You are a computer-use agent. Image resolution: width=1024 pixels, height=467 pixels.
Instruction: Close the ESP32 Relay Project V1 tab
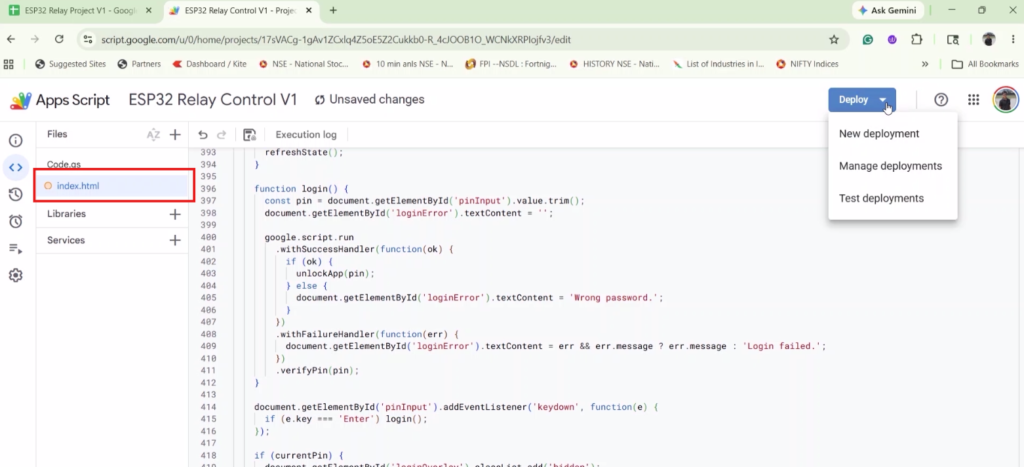click(x=148, y=10)
